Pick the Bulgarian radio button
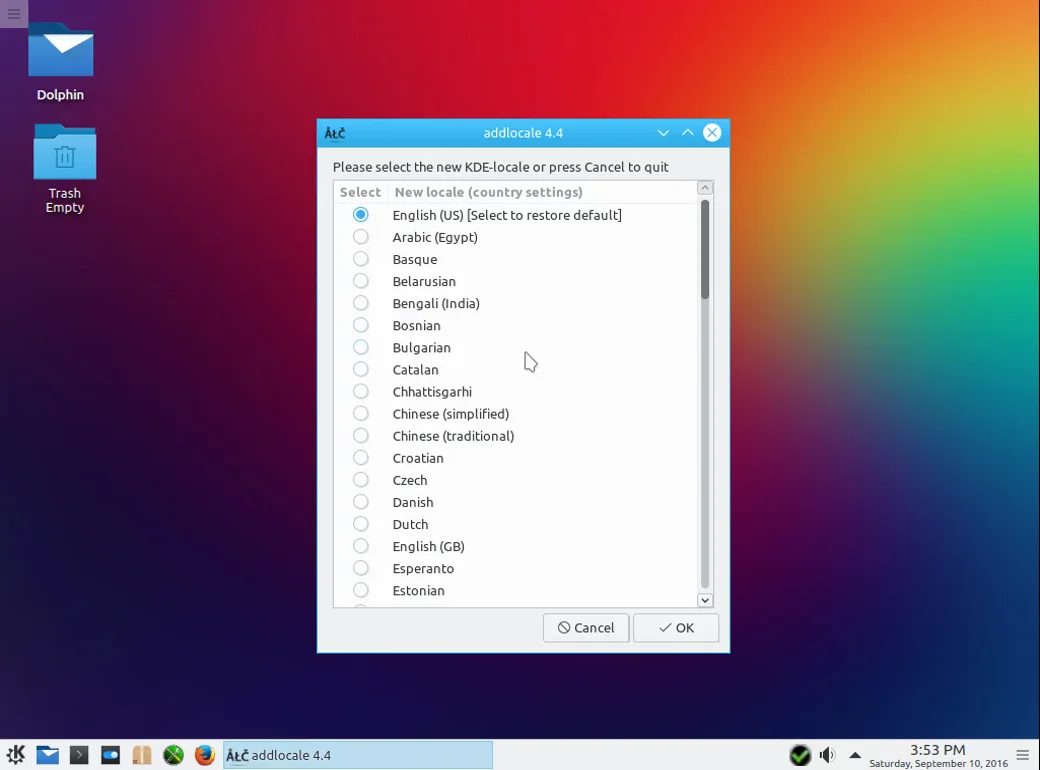Screen dimensions: 1040x770 click(x=361, y=347)
